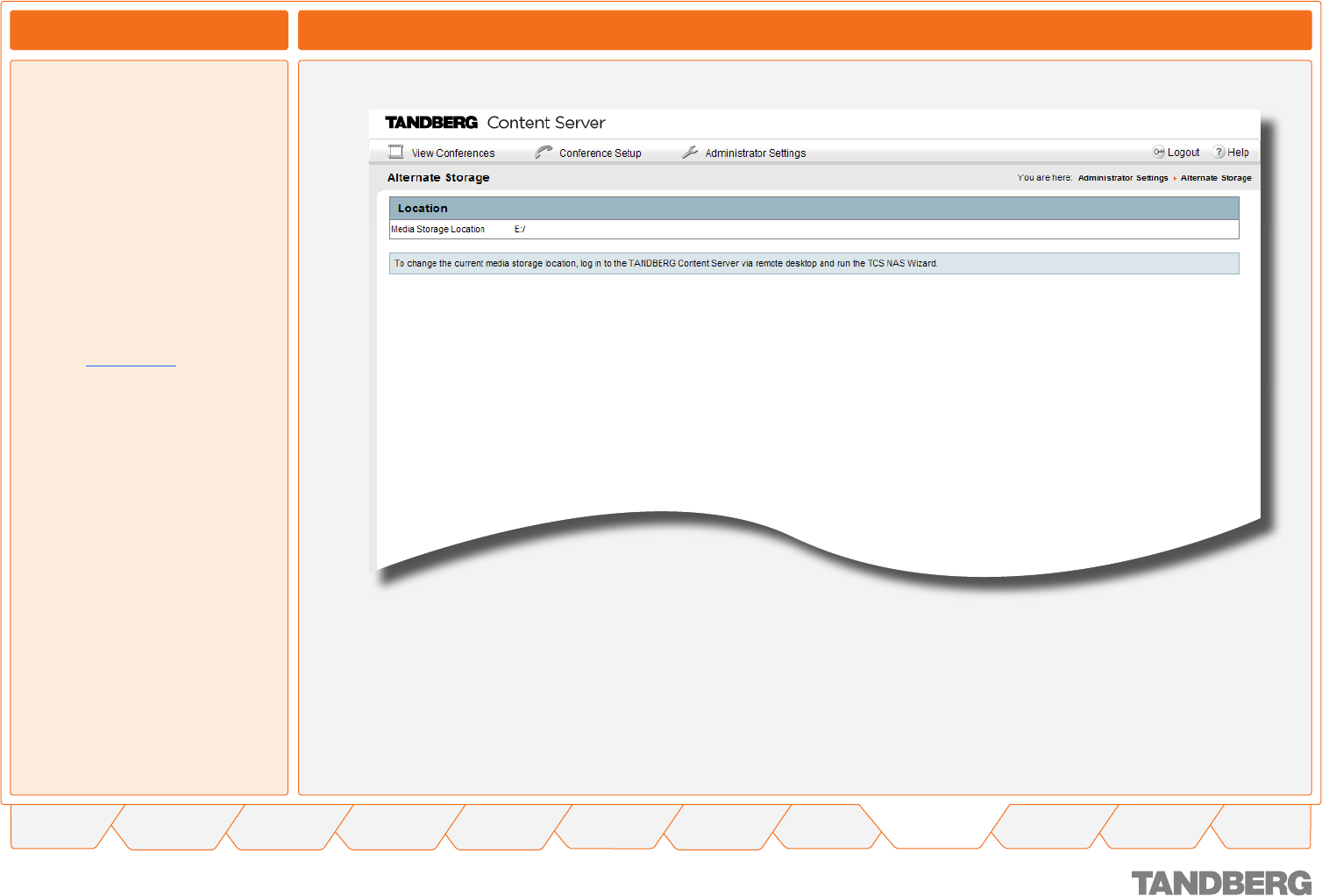Click the key icon next to Logout
Screen dimensions: 1322x896
[1158, 152]
